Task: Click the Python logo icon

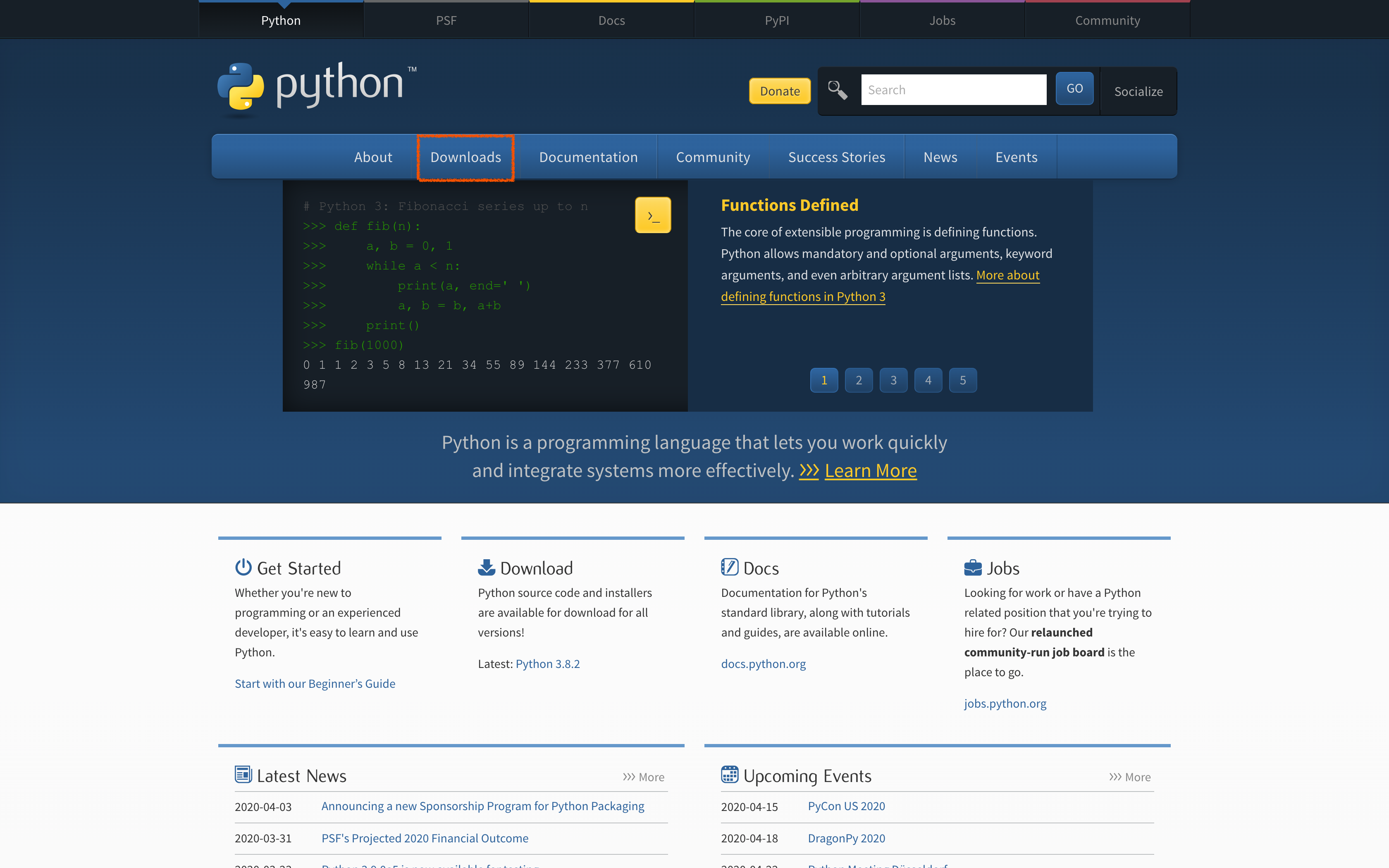Action: (x=241, y=86)
